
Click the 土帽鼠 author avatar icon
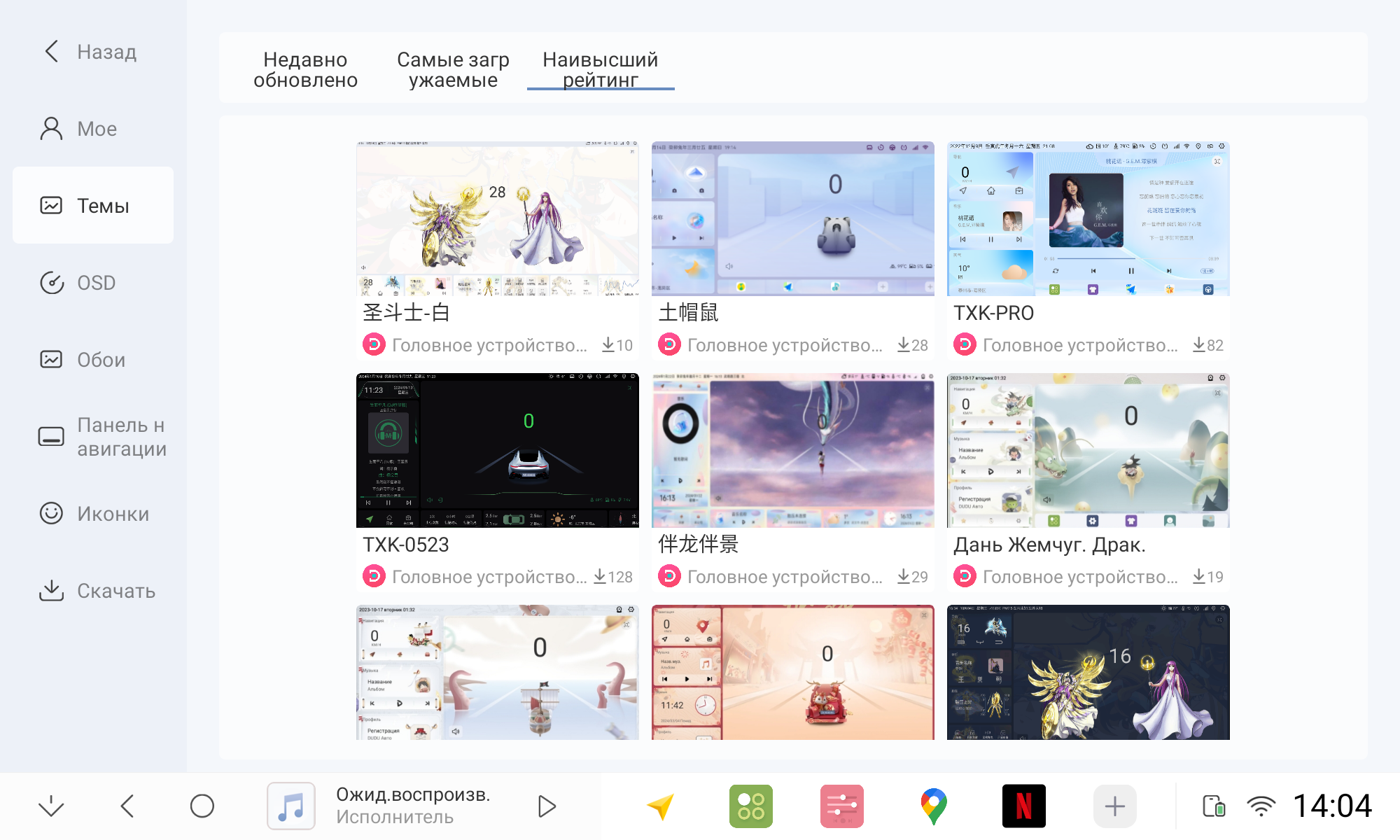669,344
